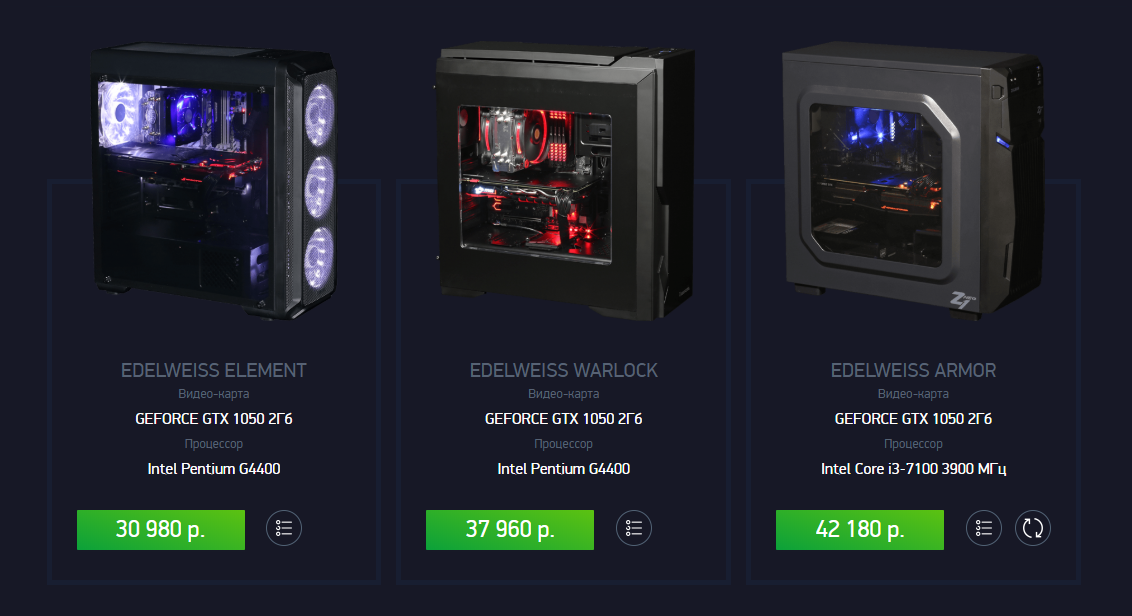Click Warlock's GEFORCE GTX 1050 2Гб text

564,419
